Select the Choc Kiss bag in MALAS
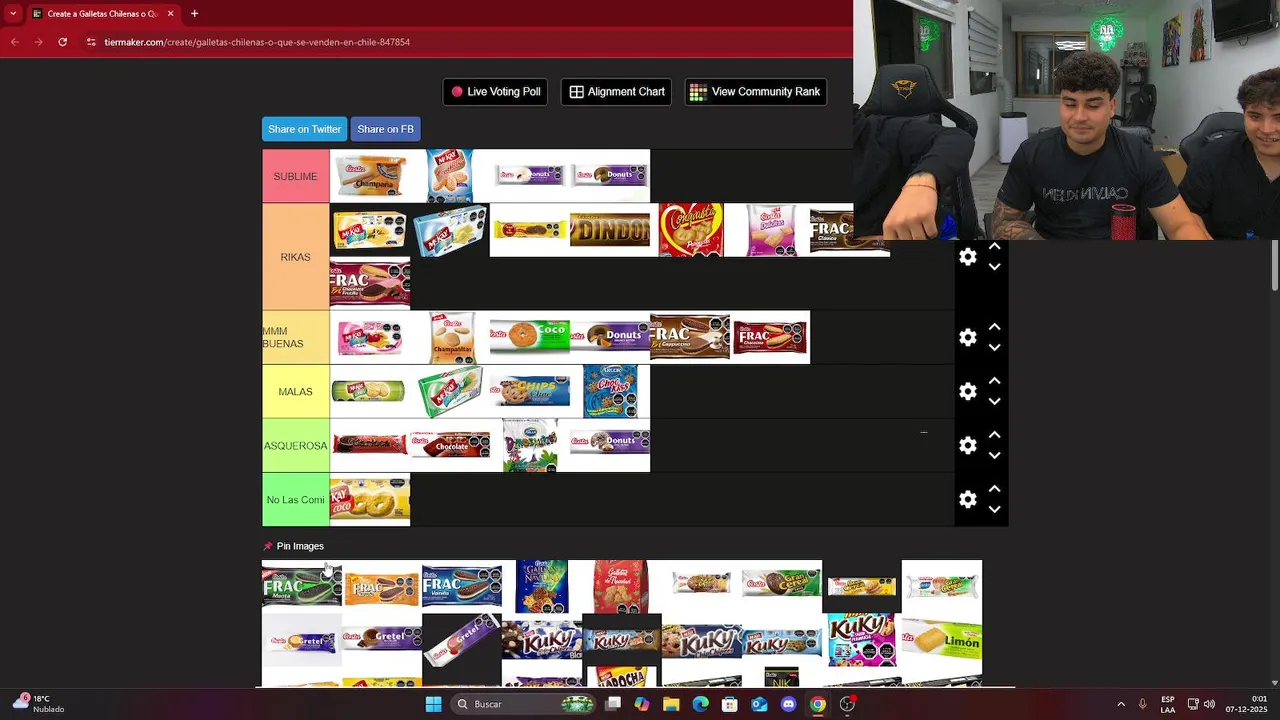1280x720 pixels. [610, 391]
